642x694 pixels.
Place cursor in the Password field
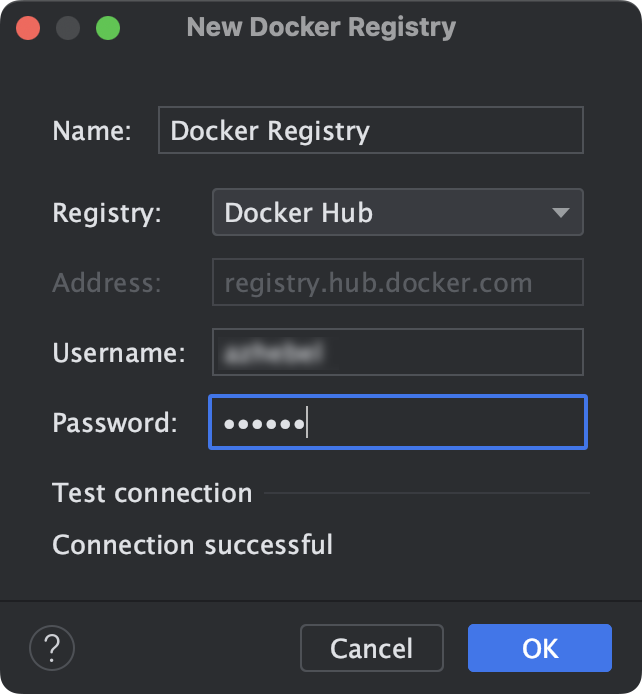398,422
